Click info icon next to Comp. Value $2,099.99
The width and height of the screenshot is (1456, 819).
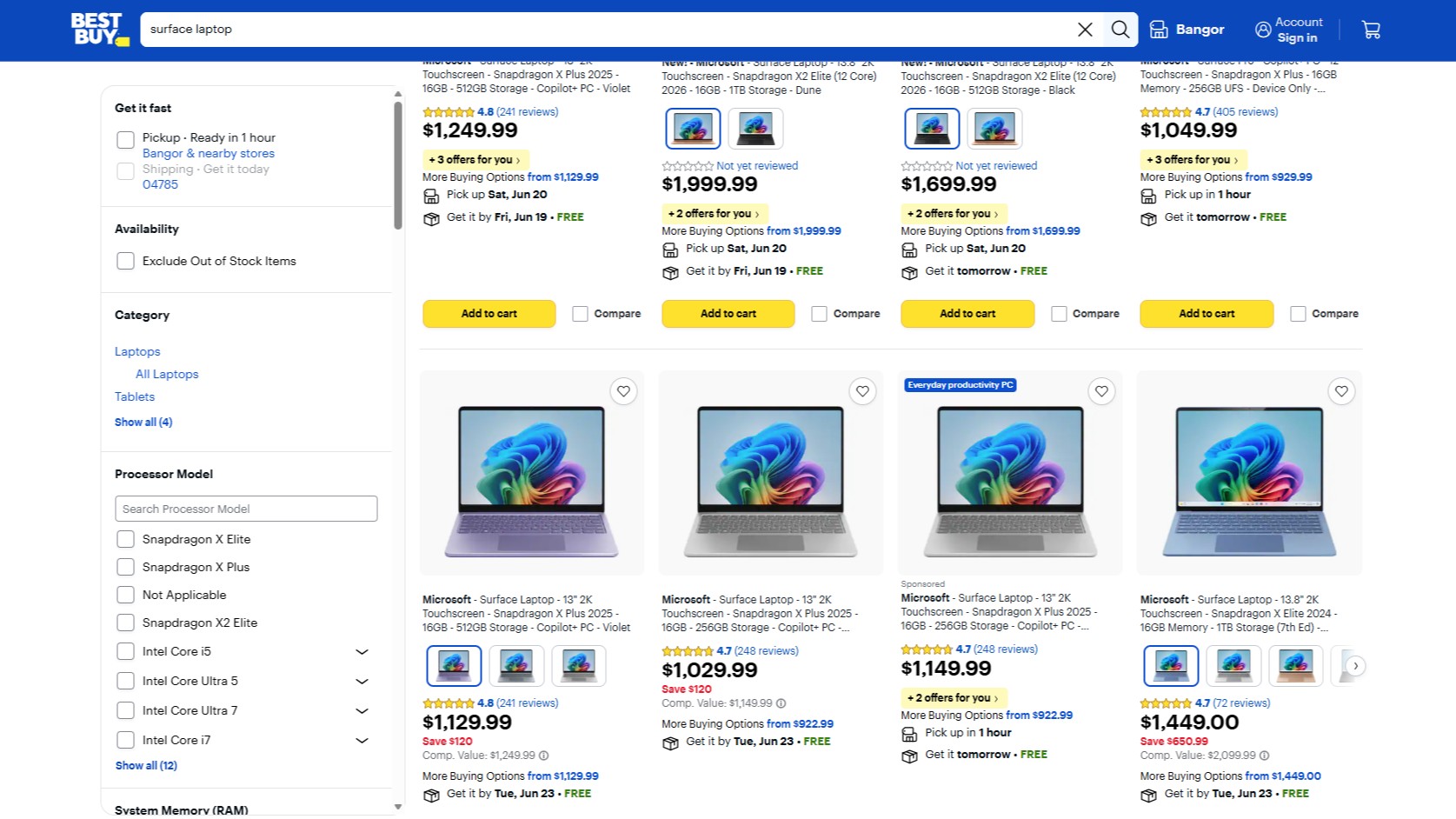point(1264,756)
